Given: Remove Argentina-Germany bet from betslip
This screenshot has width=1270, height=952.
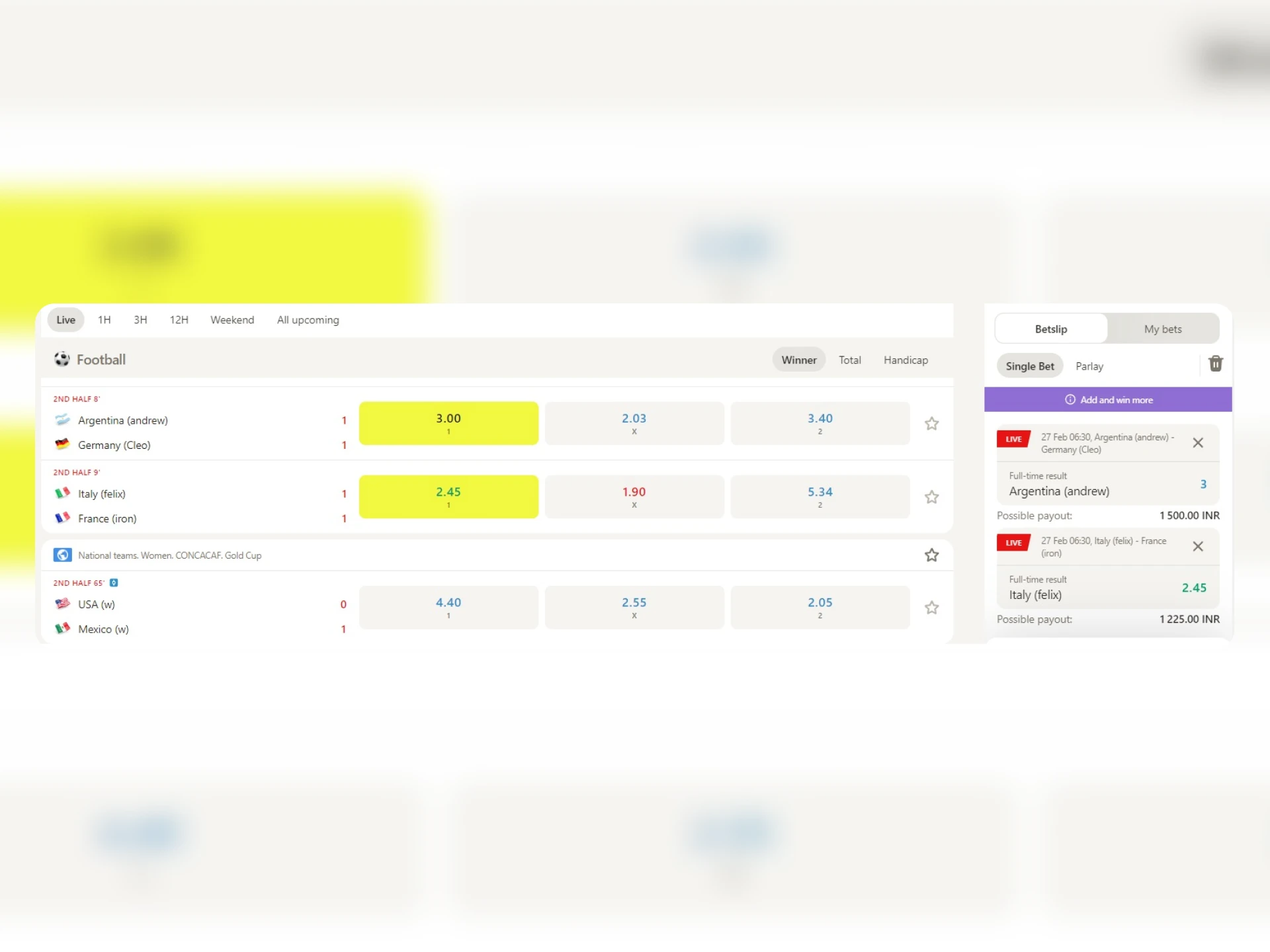Looking at the screenshot, I should 1197,443.
